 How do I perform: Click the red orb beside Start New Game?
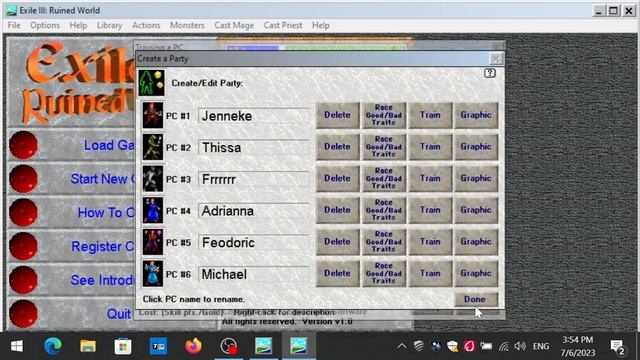click(x=23, y=179)
